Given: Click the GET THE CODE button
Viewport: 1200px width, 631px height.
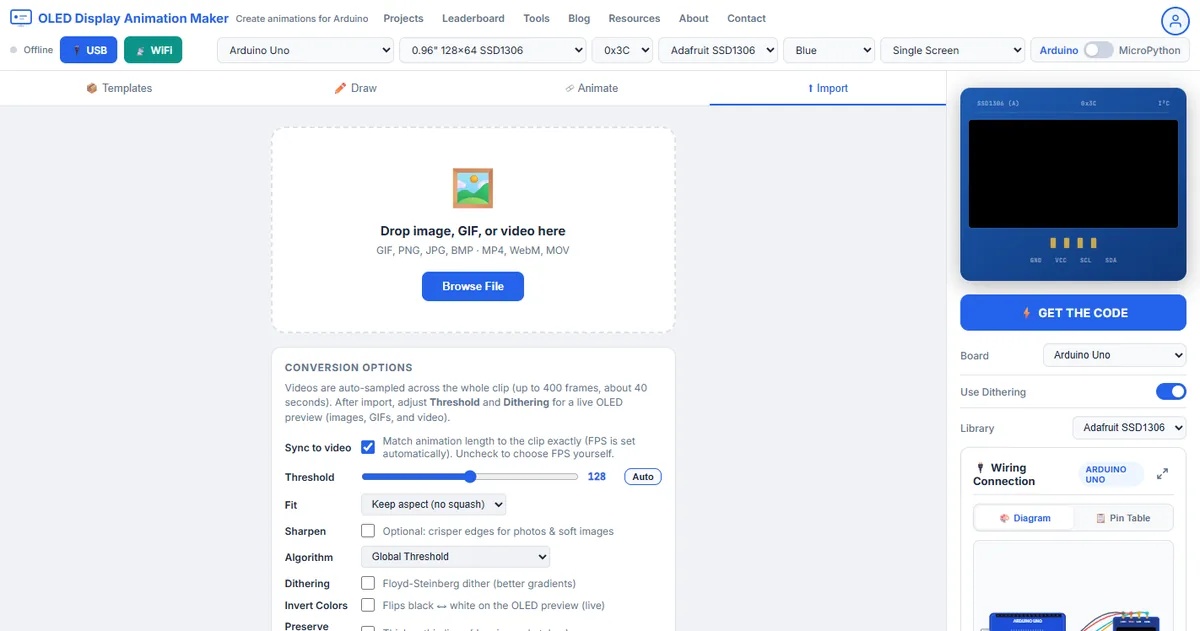Looking at the screenshot, I should point(1073,313).
